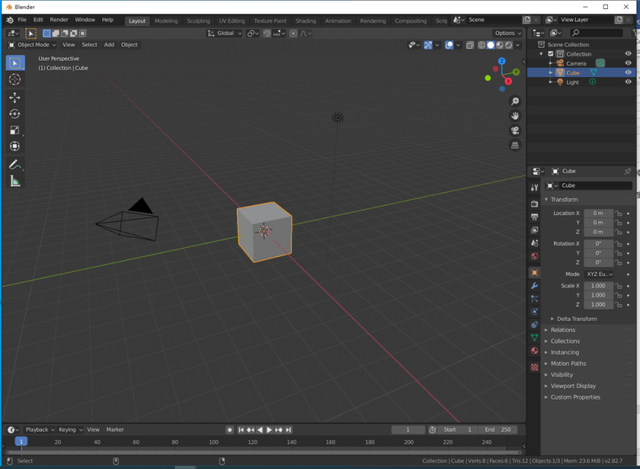Select the Measure tool

pos(15,181)
